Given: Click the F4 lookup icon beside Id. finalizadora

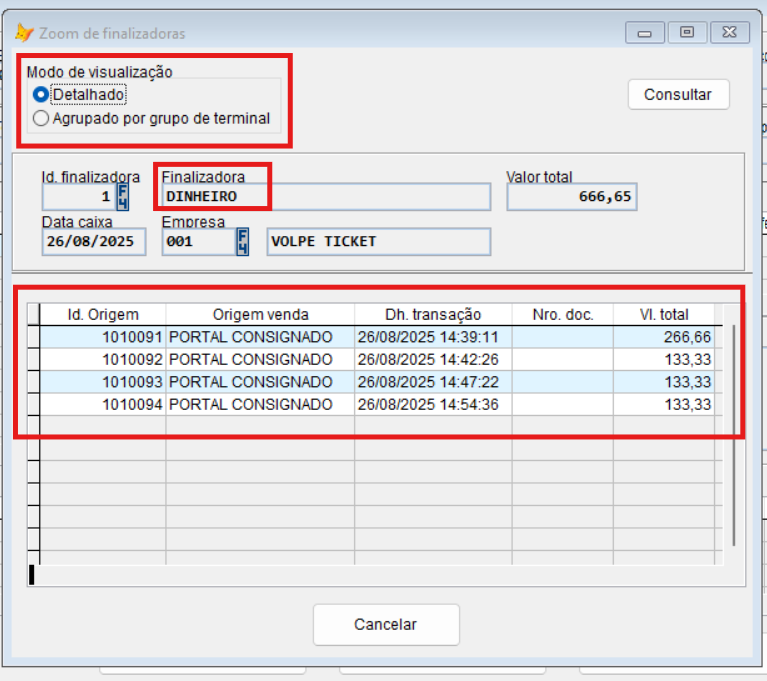Looking at the screenshot, I should coord(123,195).
